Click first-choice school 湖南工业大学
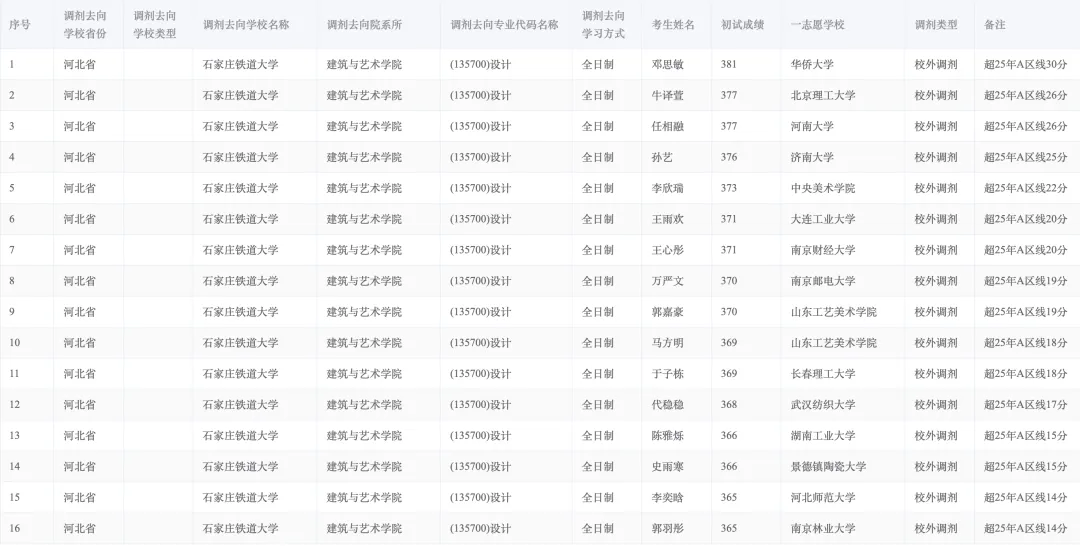1080x546 pixels. point(823,436)
